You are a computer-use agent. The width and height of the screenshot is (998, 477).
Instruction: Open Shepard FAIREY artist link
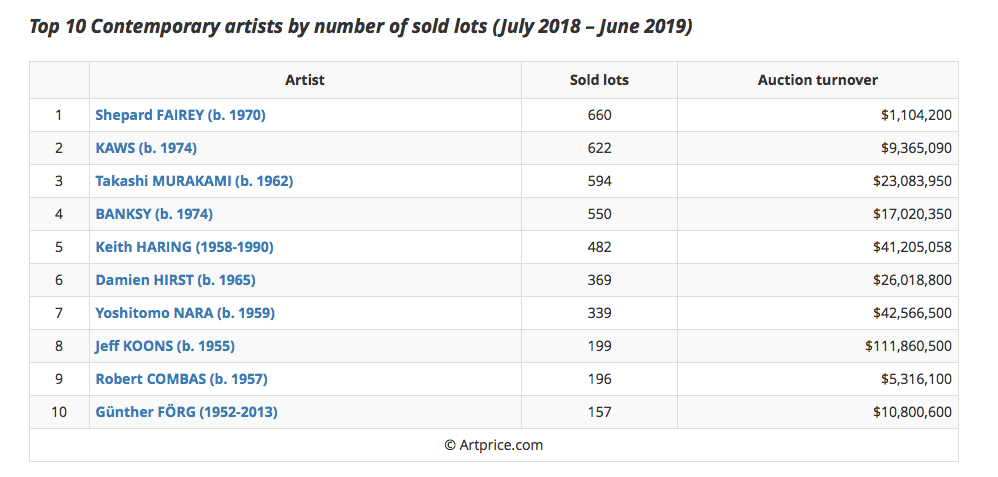pos(180,115)
